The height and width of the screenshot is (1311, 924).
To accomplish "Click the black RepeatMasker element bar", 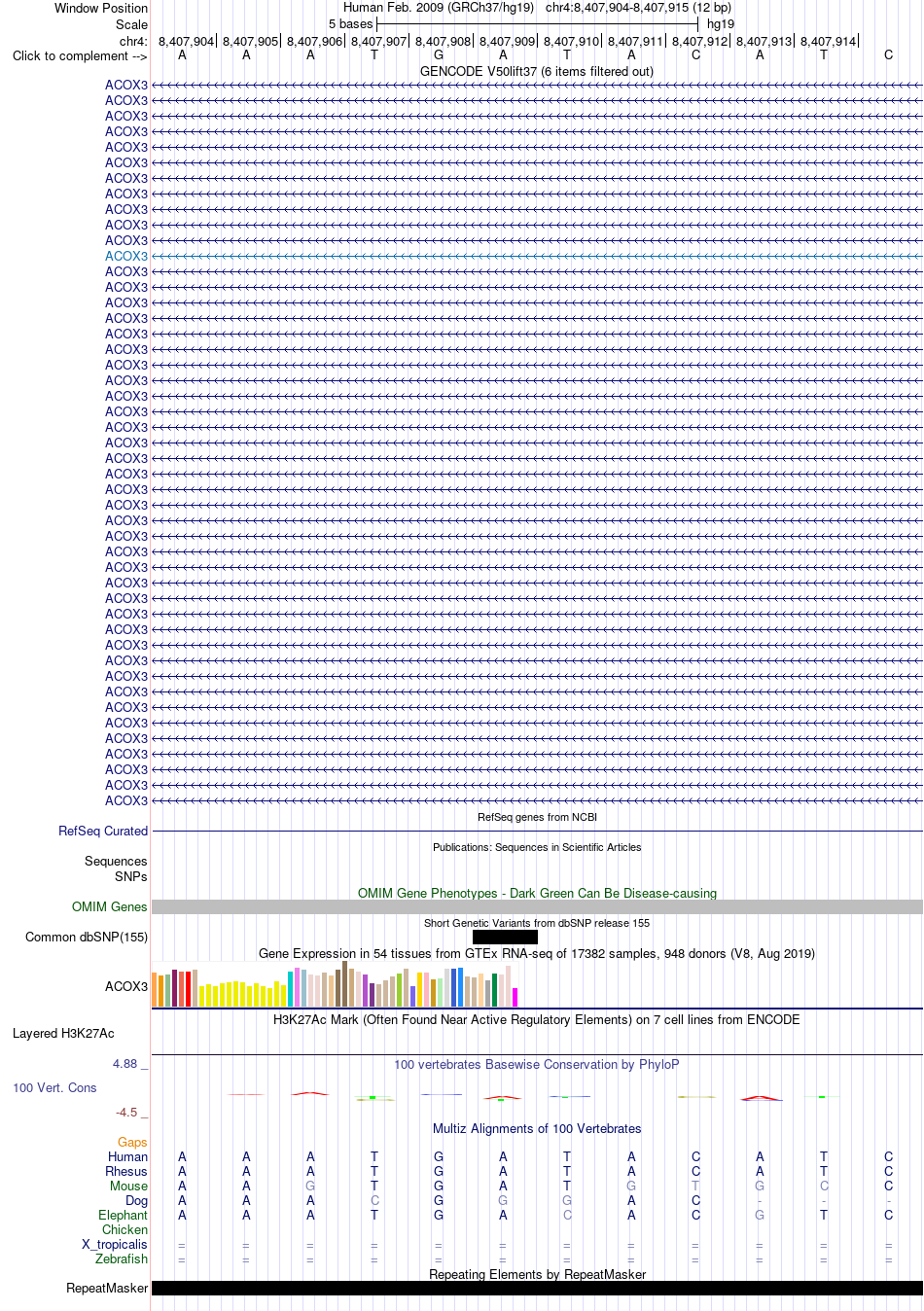I will click(x=537, y=1288).
